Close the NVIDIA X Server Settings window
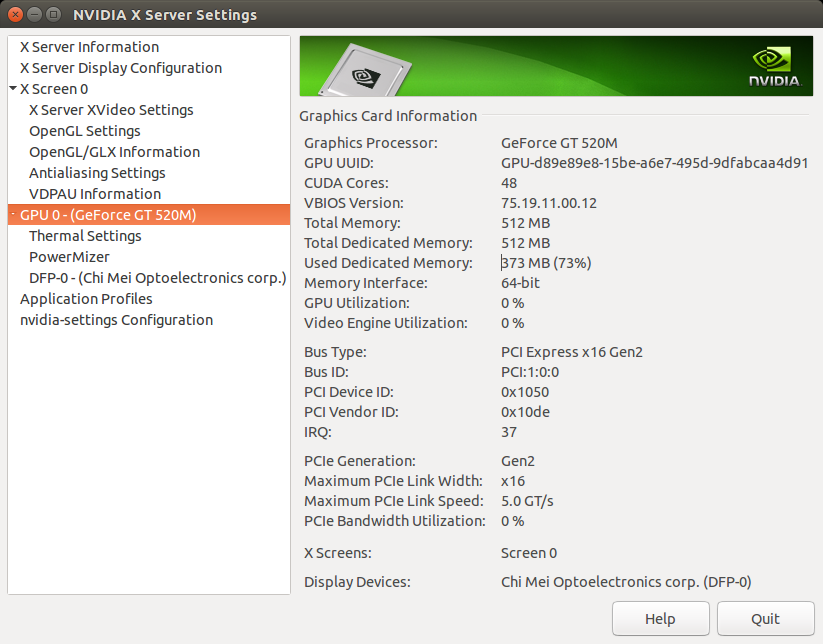 coord(16,14)
